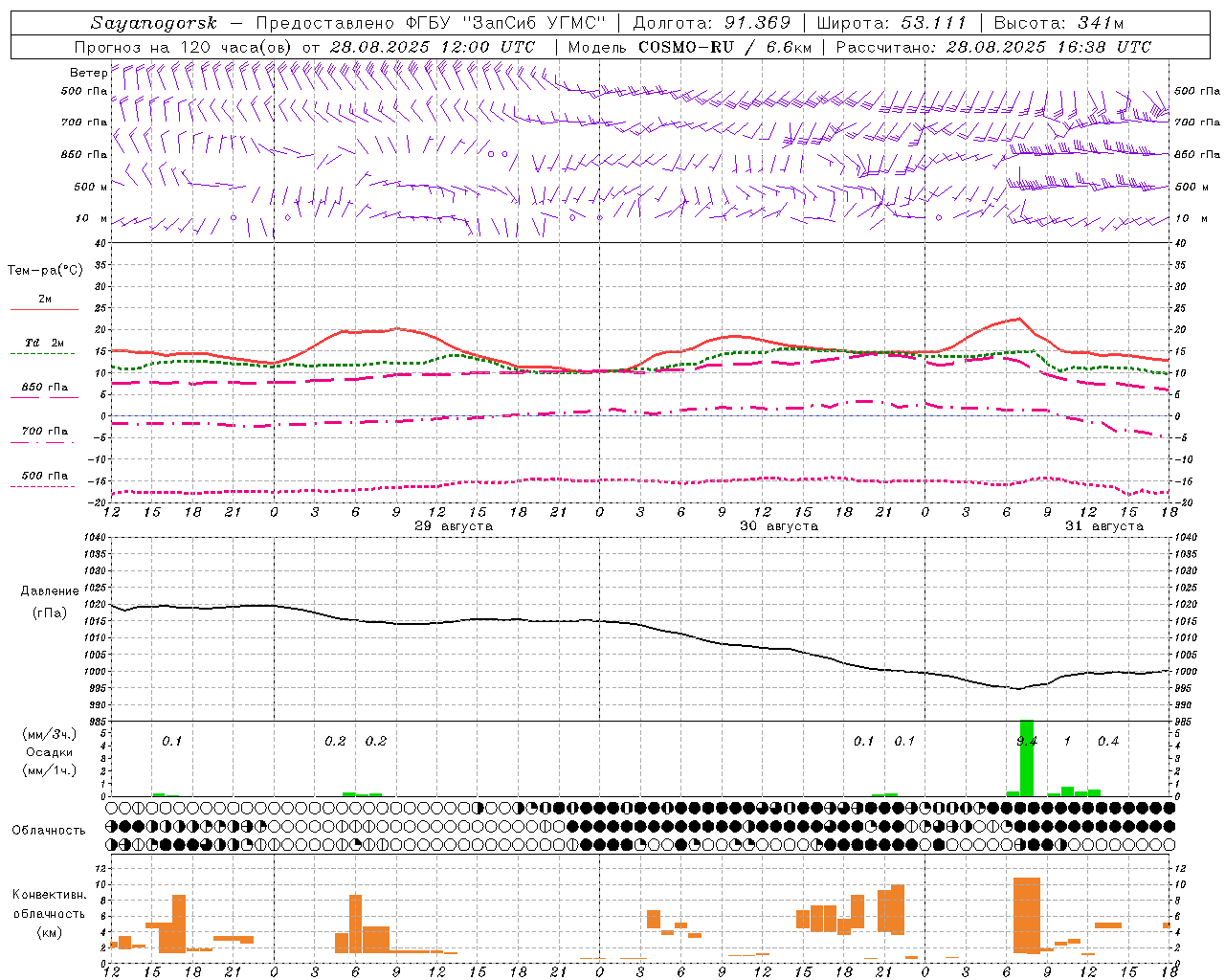The image size is (1225, 980).
Task: Click the Широта: 53.111 value
Action: click(x=892, y=23)
